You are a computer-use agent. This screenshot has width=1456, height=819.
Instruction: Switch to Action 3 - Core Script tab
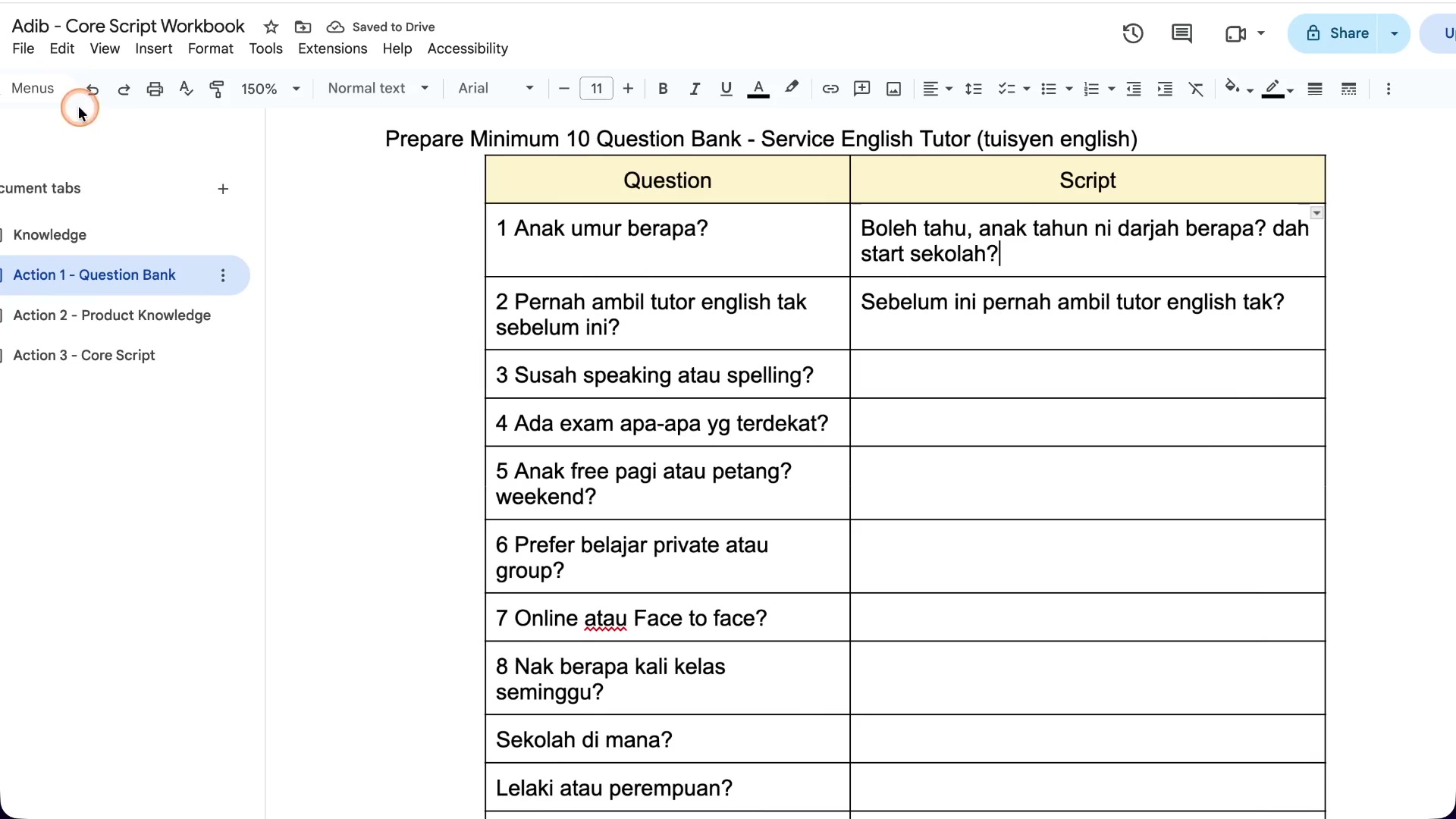point(84,356)
